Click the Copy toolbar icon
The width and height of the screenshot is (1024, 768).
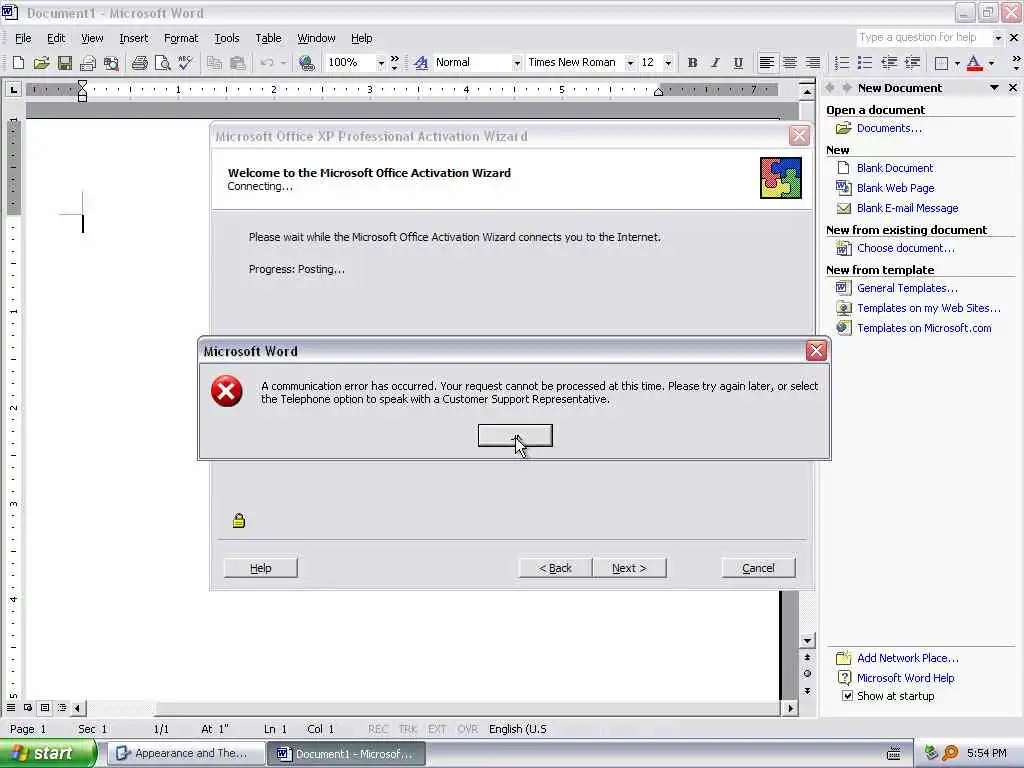(214, 63)
